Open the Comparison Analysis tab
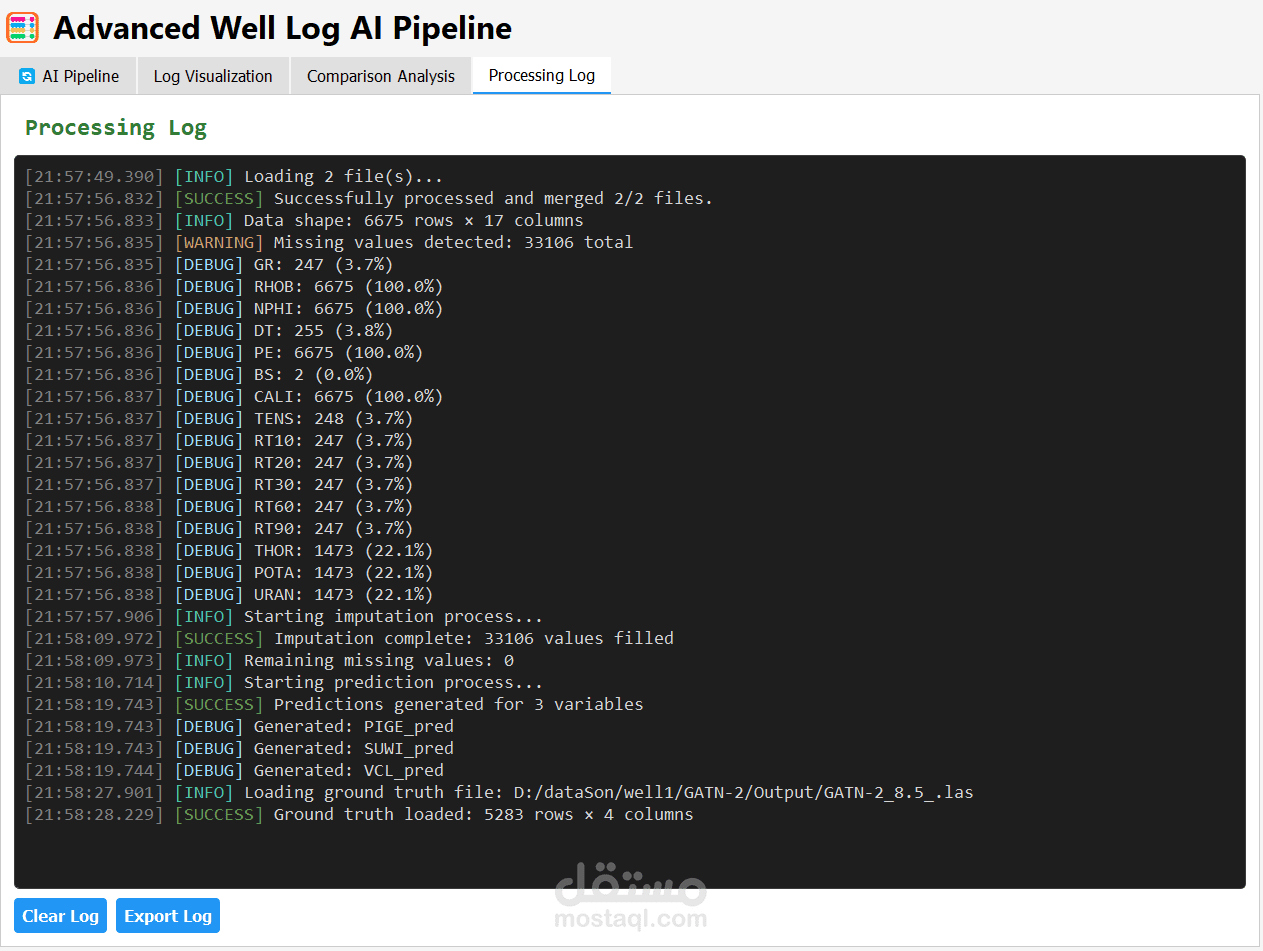This screenshot has width=1263, height=951. pos(381,76)
